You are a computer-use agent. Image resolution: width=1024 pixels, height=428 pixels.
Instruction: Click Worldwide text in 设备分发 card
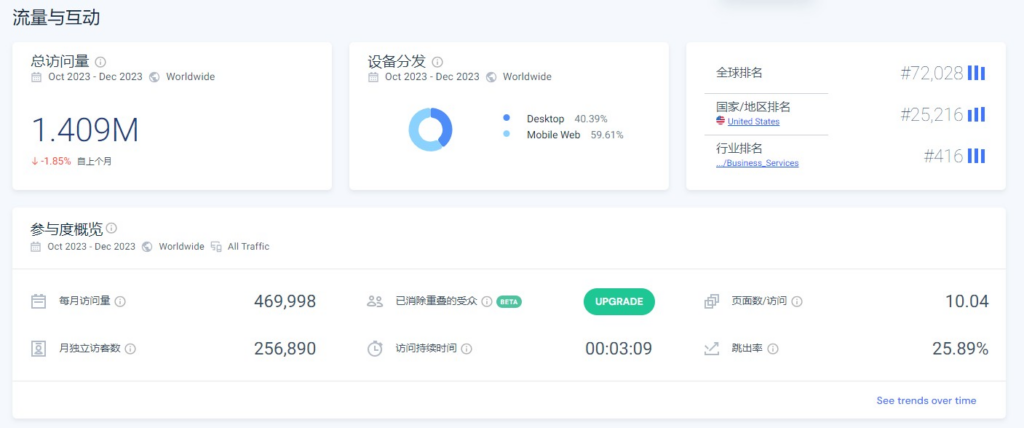pos(527,77)
